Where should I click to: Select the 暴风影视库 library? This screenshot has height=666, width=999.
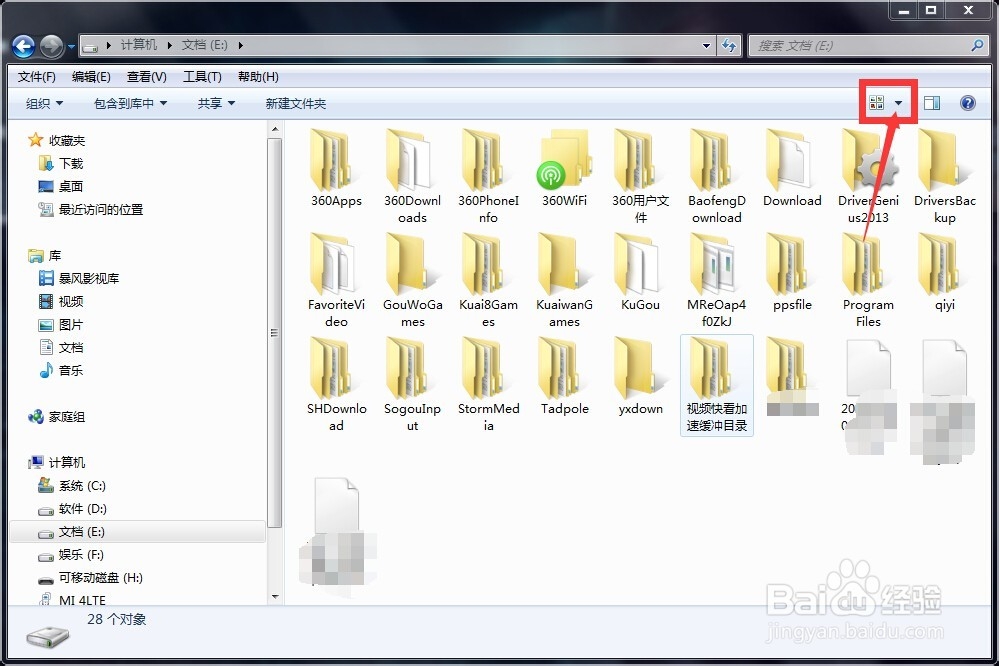point(78,279)
